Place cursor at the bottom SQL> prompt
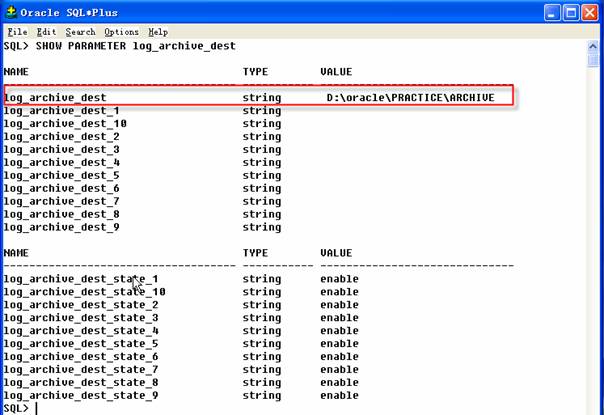604x415 pixels. pos(37,408)
